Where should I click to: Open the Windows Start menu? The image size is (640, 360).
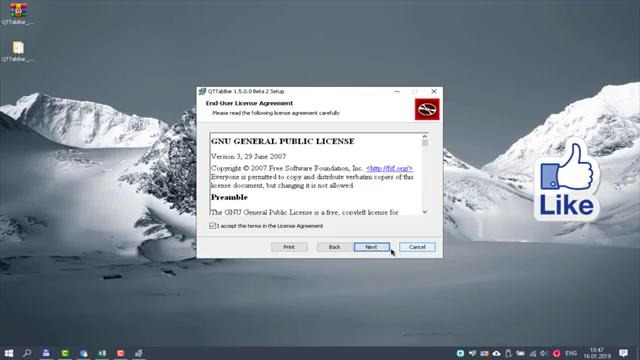pos(9,353)
